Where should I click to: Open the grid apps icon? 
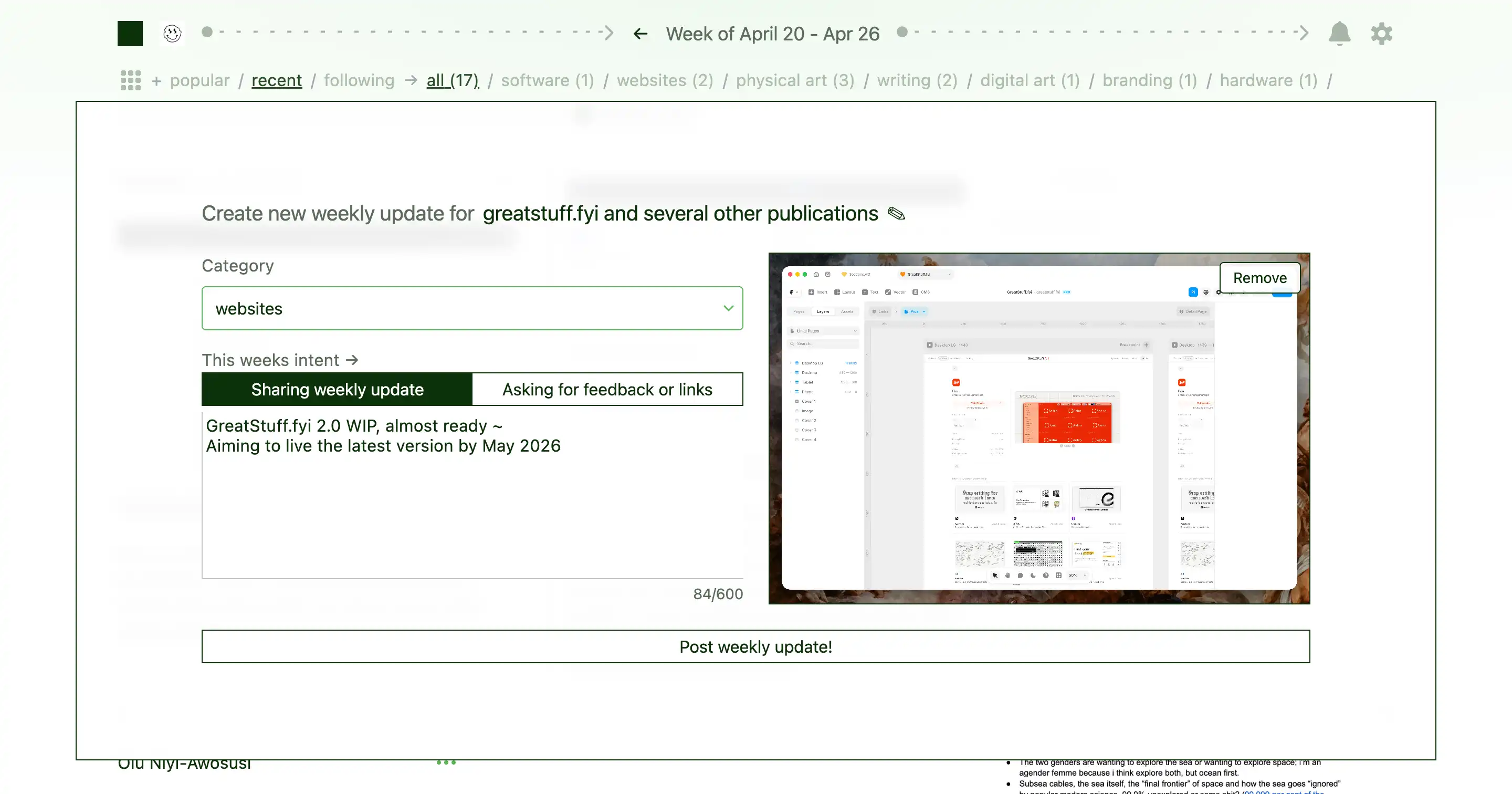pos(130,80)
